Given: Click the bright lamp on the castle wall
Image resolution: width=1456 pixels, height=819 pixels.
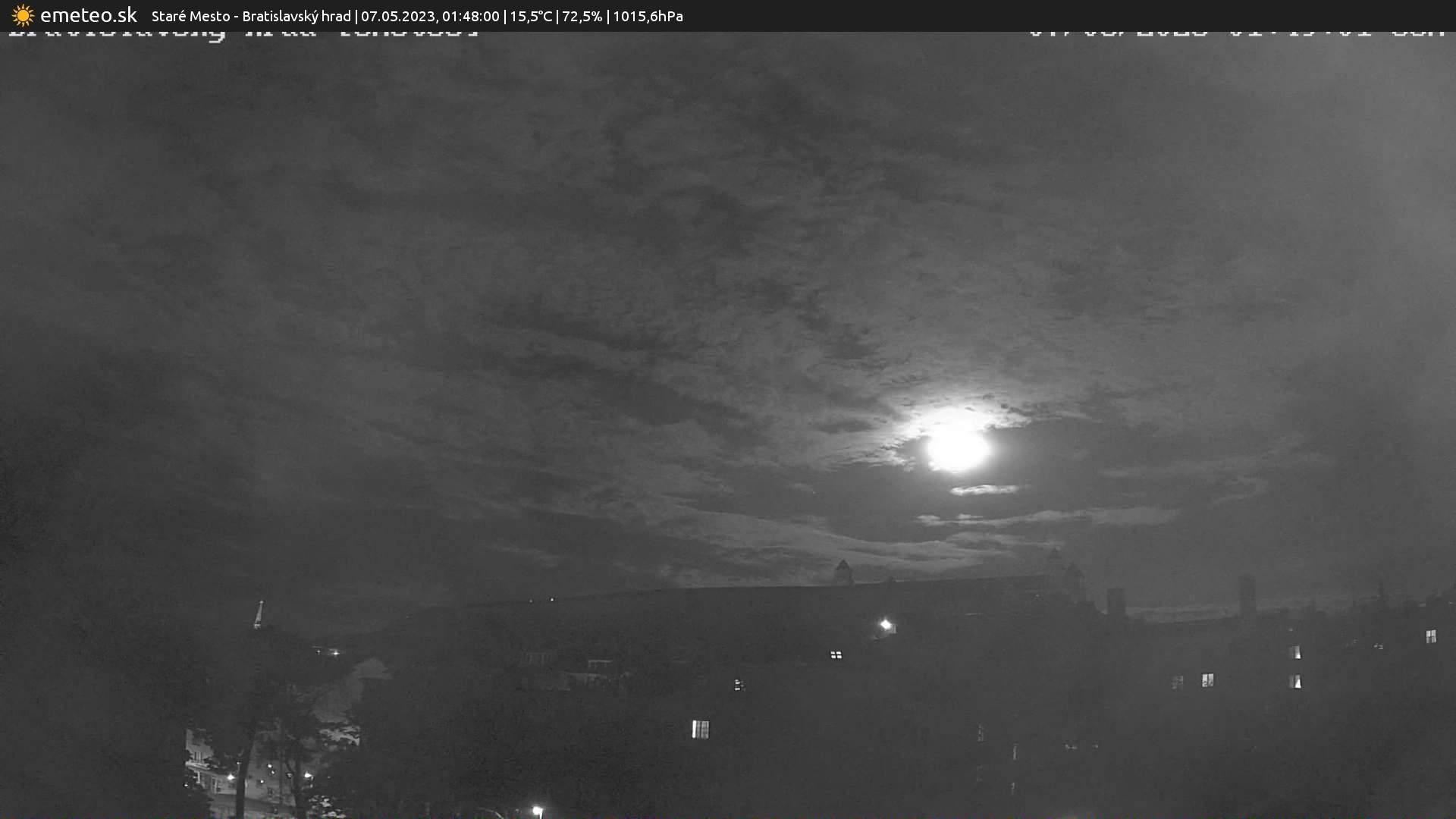Looking at the screenshot, I should [886, 625].
